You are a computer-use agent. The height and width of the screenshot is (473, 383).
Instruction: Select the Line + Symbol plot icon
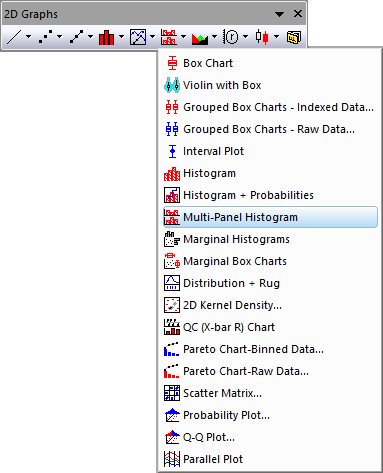(76, 37)
